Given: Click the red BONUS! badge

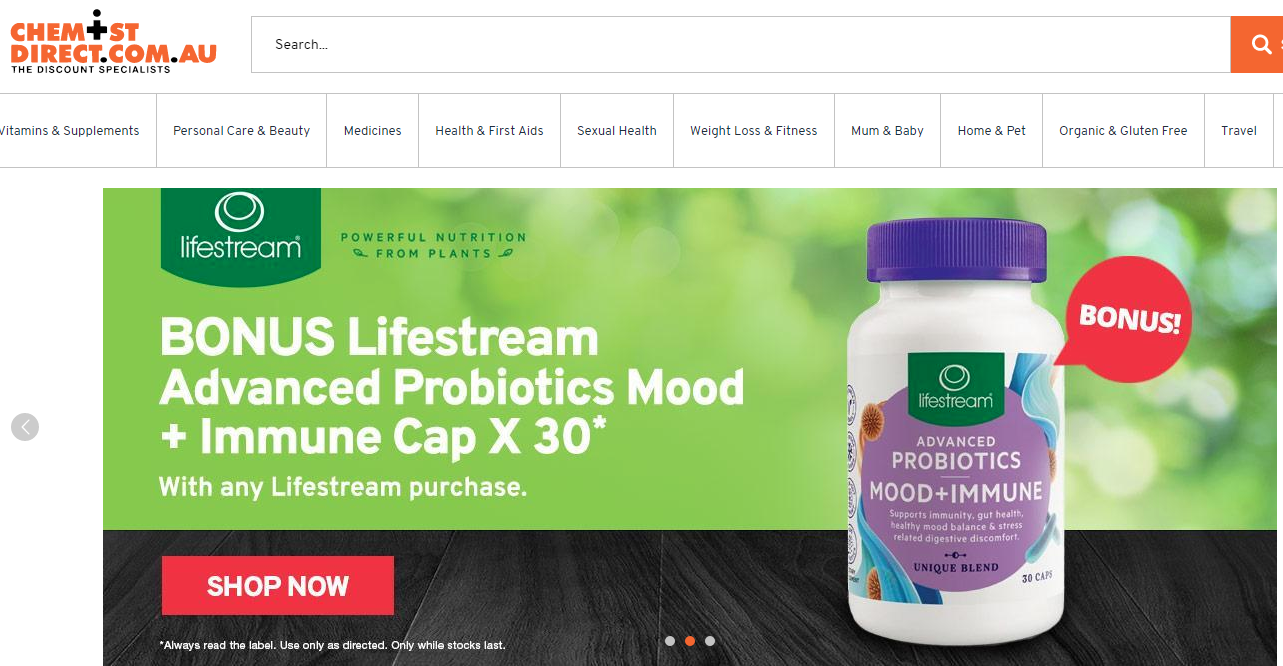Looking at the screenshot, I should point(1128,321).
